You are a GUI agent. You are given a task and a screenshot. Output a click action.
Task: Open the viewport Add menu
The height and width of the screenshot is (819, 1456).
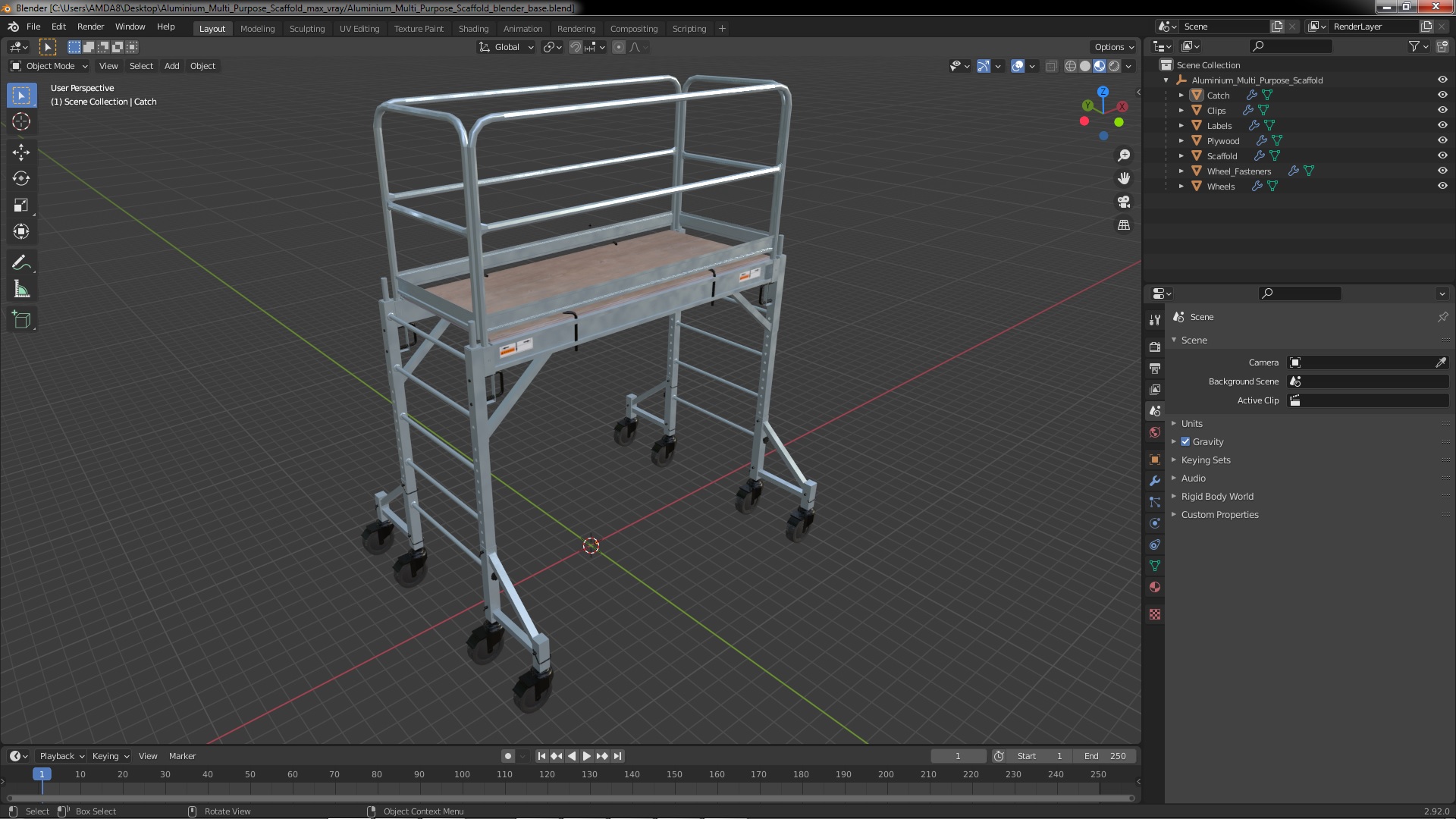point(172,66)
